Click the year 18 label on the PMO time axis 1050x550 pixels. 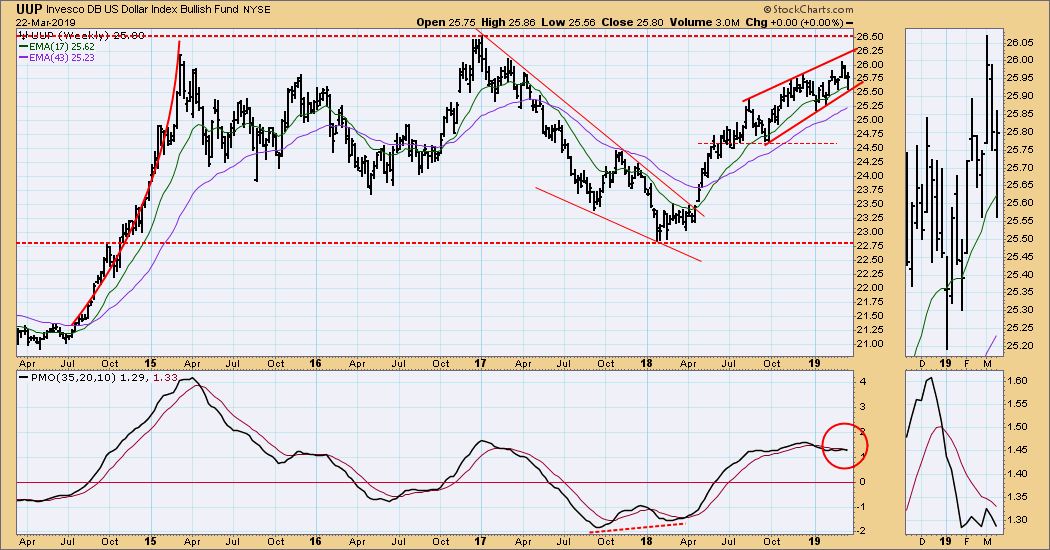point(646,541)
